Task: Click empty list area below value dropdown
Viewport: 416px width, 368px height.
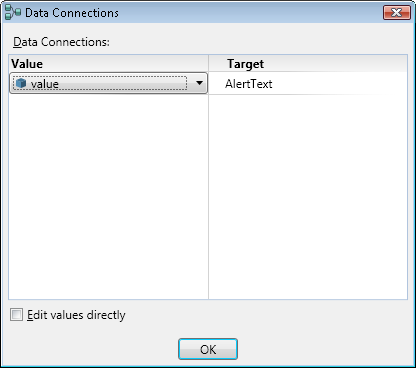Action: pos(108,197)
